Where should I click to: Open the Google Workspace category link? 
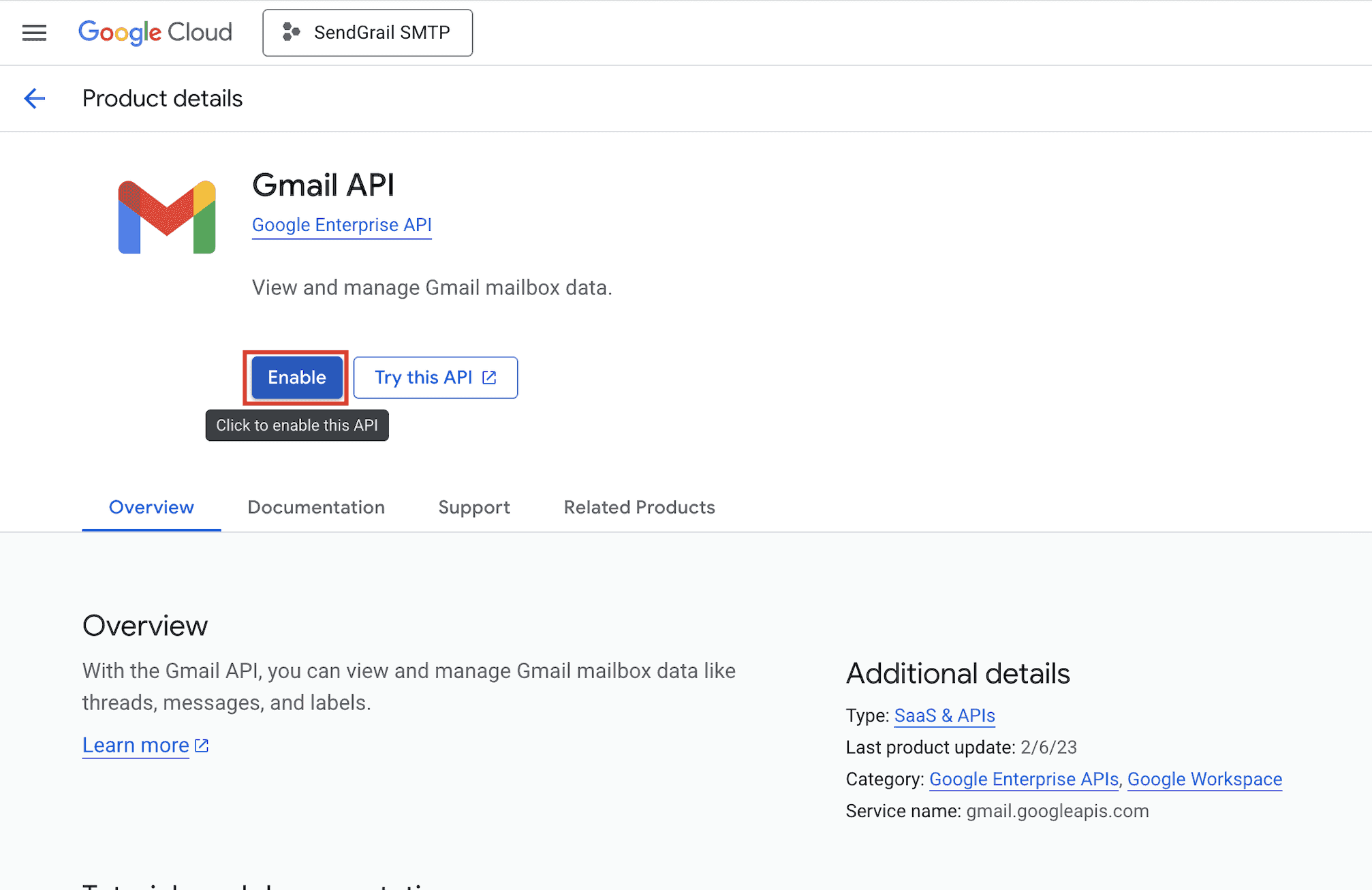1204,779
